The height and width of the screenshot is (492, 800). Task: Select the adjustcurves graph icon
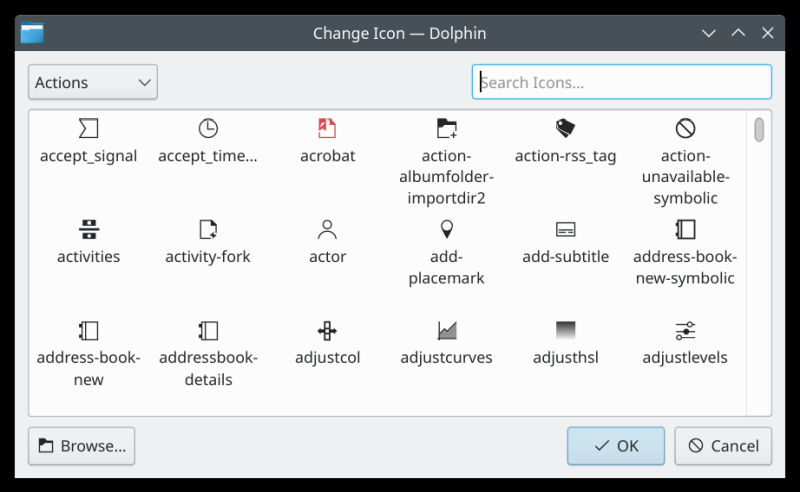[446, 330]
